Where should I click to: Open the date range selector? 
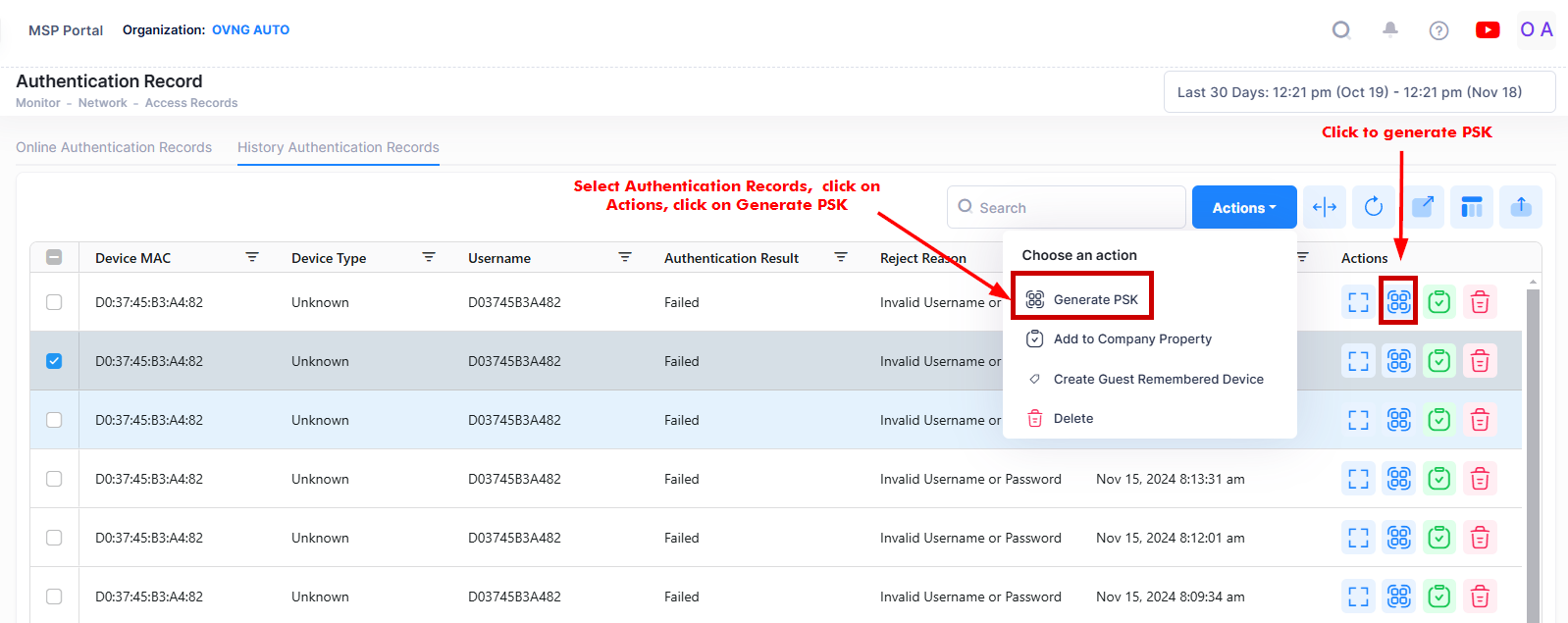[x=1359, y=92]
